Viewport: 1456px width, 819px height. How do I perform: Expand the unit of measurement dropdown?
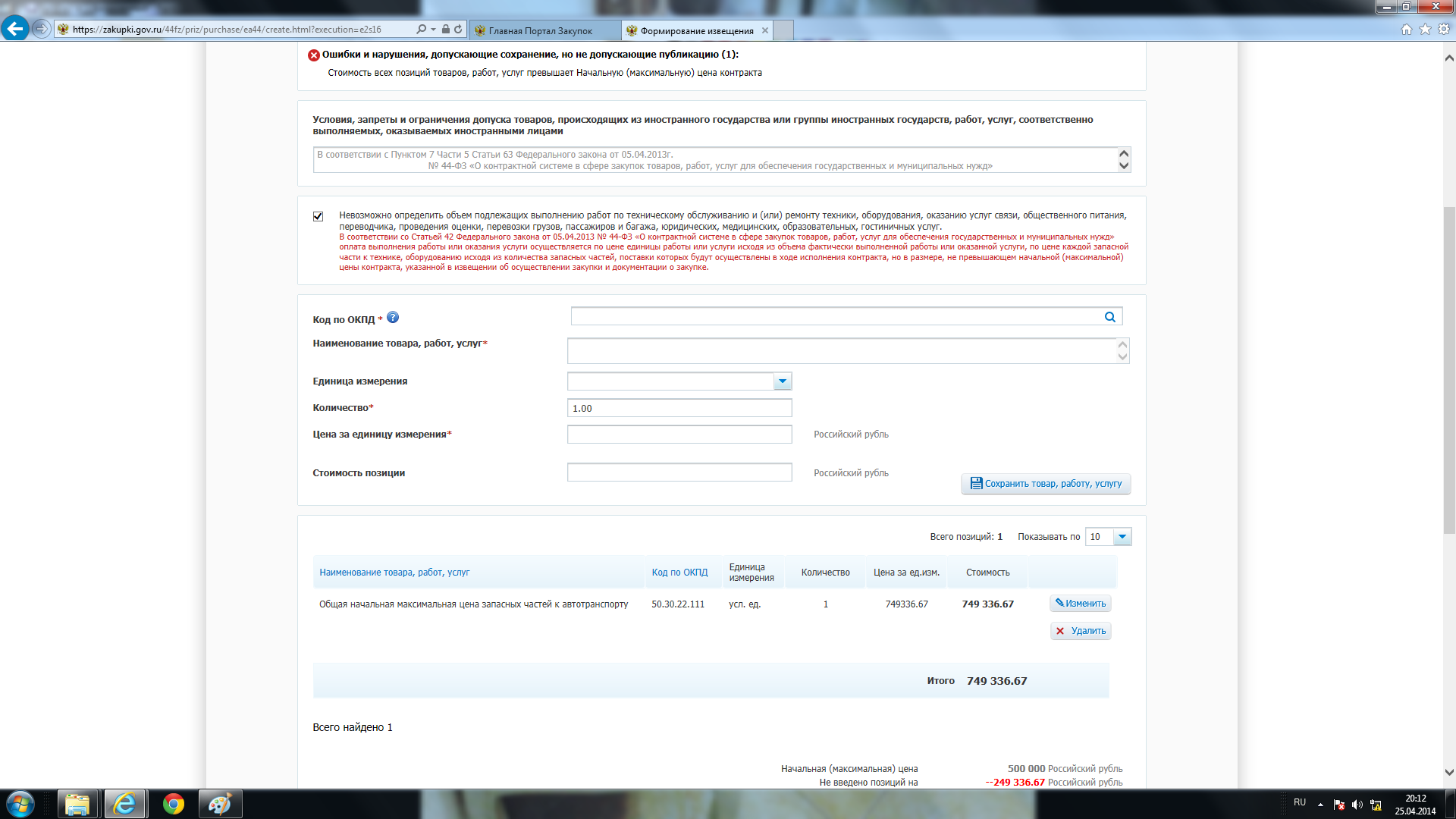(782, 381)
